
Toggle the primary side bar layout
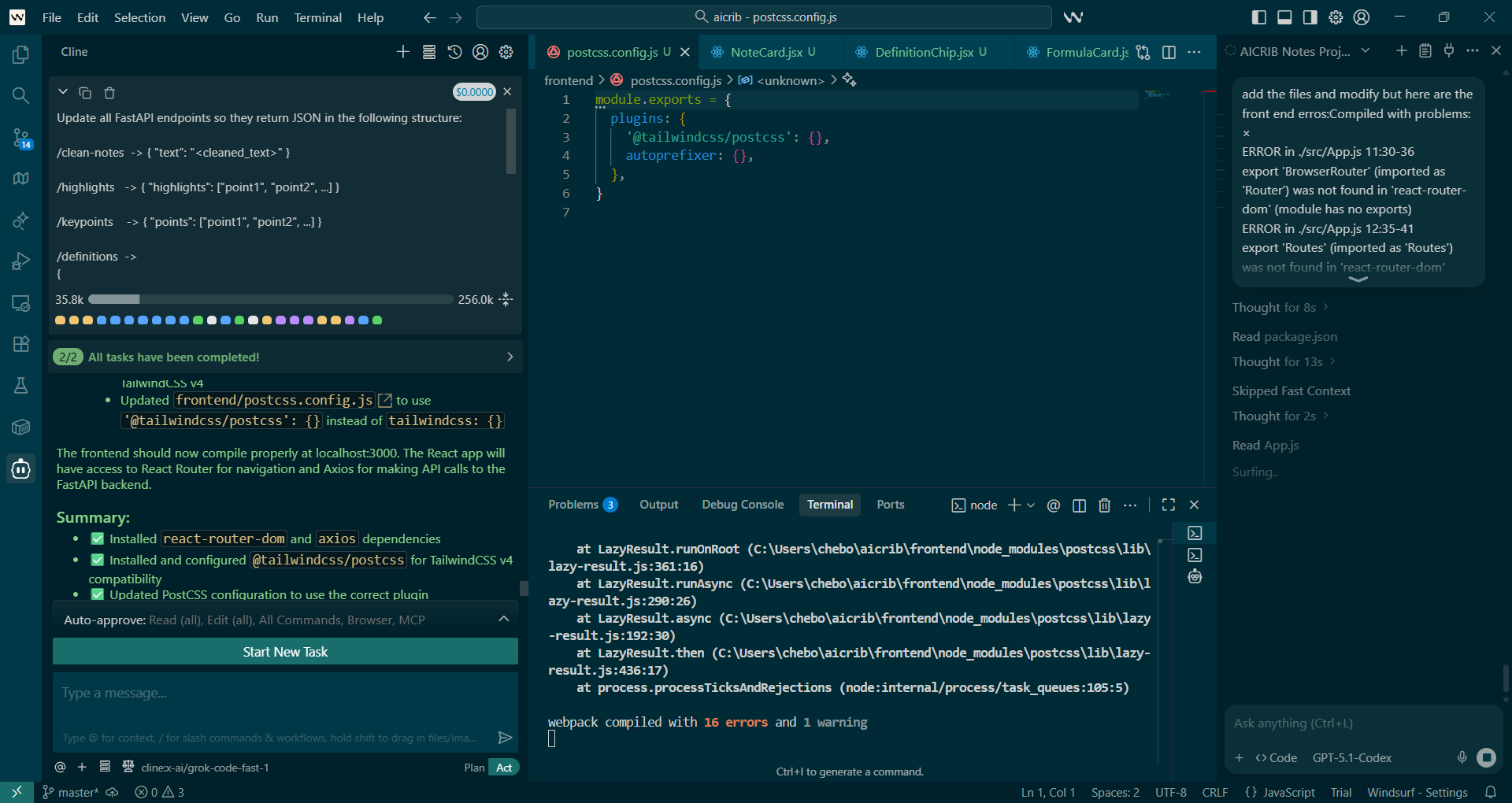[x=1259, y=17]
